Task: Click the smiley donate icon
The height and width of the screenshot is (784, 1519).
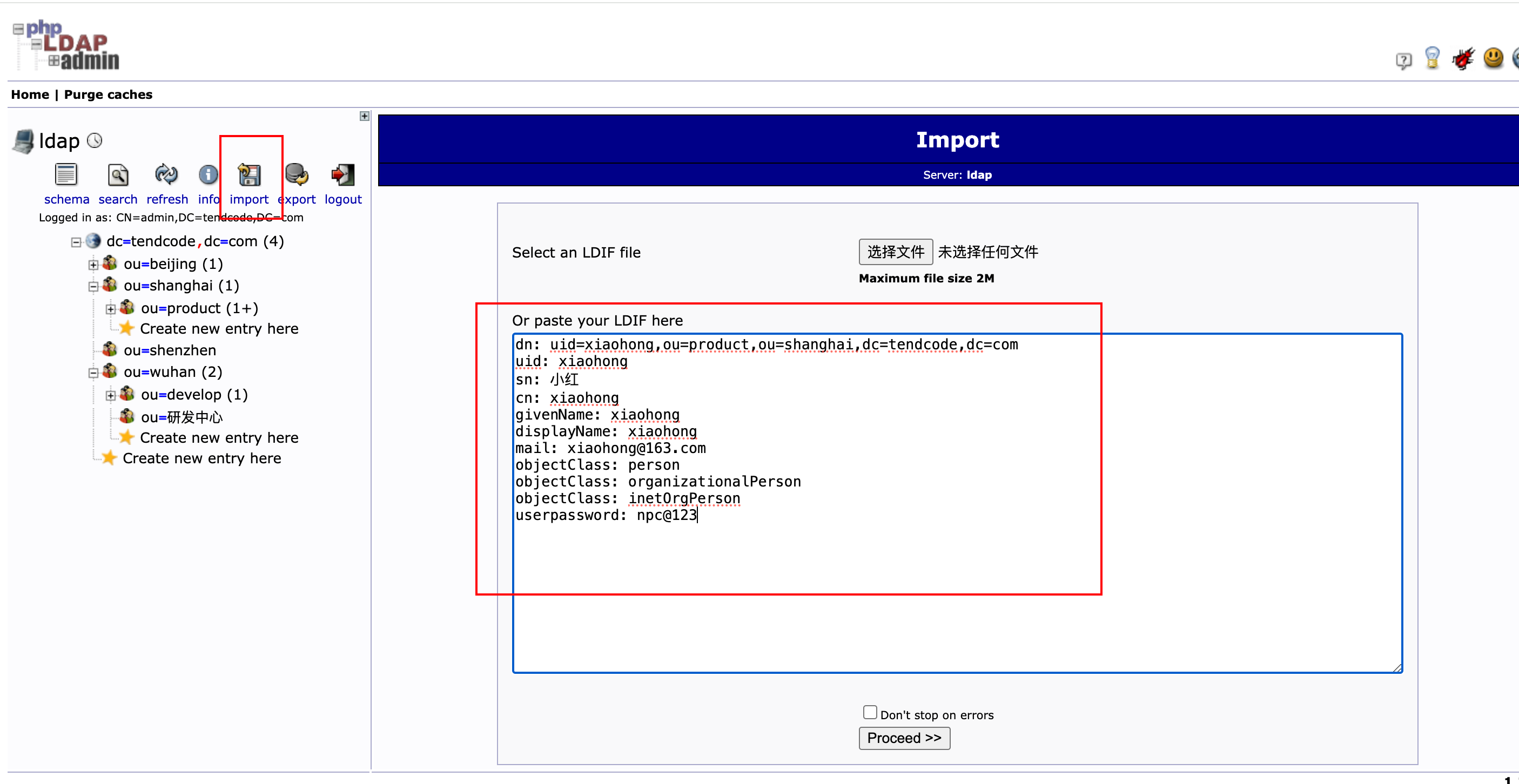Action: (1493, 58)
